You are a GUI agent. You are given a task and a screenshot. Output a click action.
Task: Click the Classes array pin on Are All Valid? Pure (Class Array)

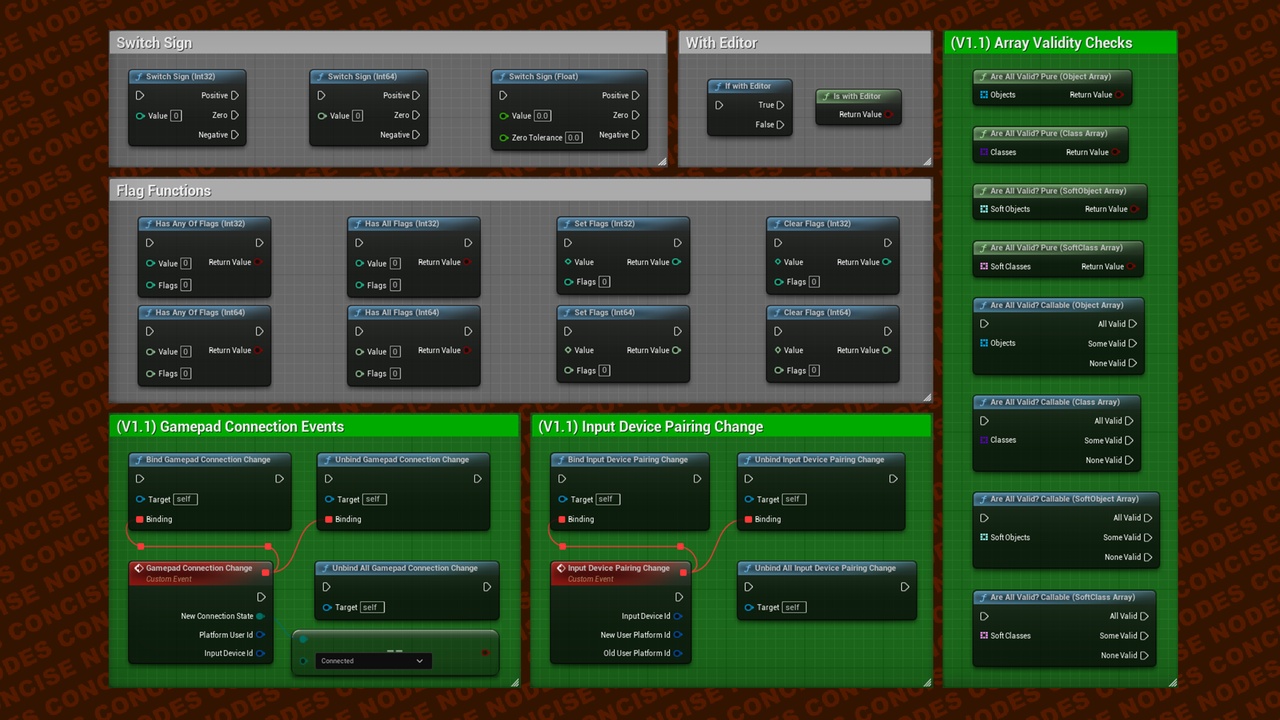pos(984,152)
